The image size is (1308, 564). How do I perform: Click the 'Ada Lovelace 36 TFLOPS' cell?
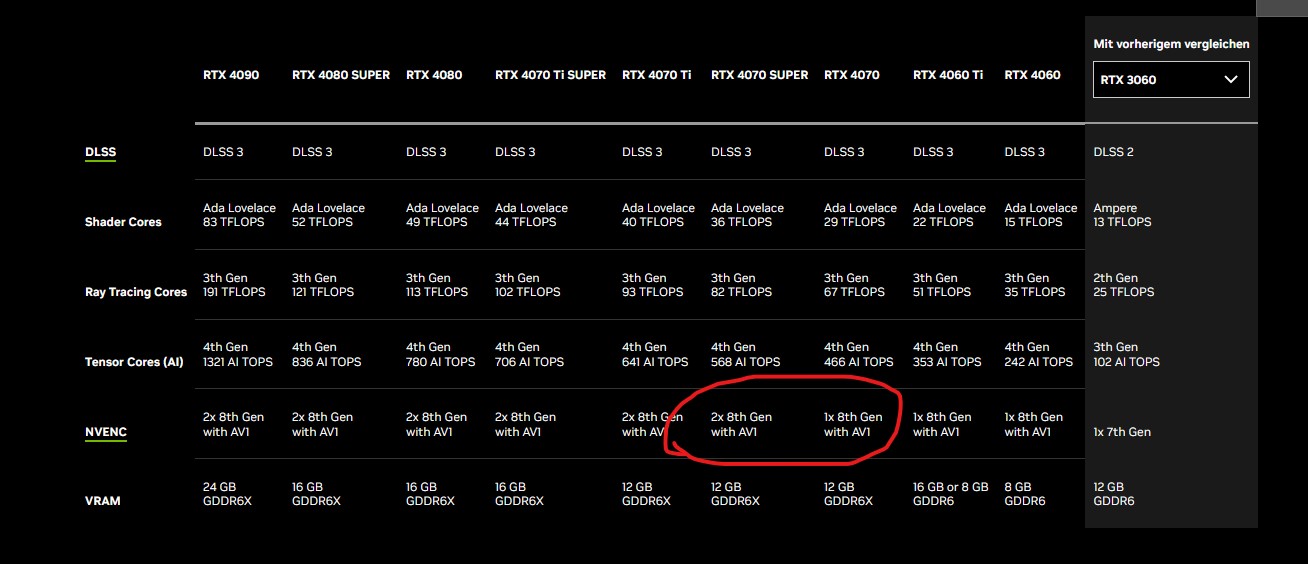[747, 215]
